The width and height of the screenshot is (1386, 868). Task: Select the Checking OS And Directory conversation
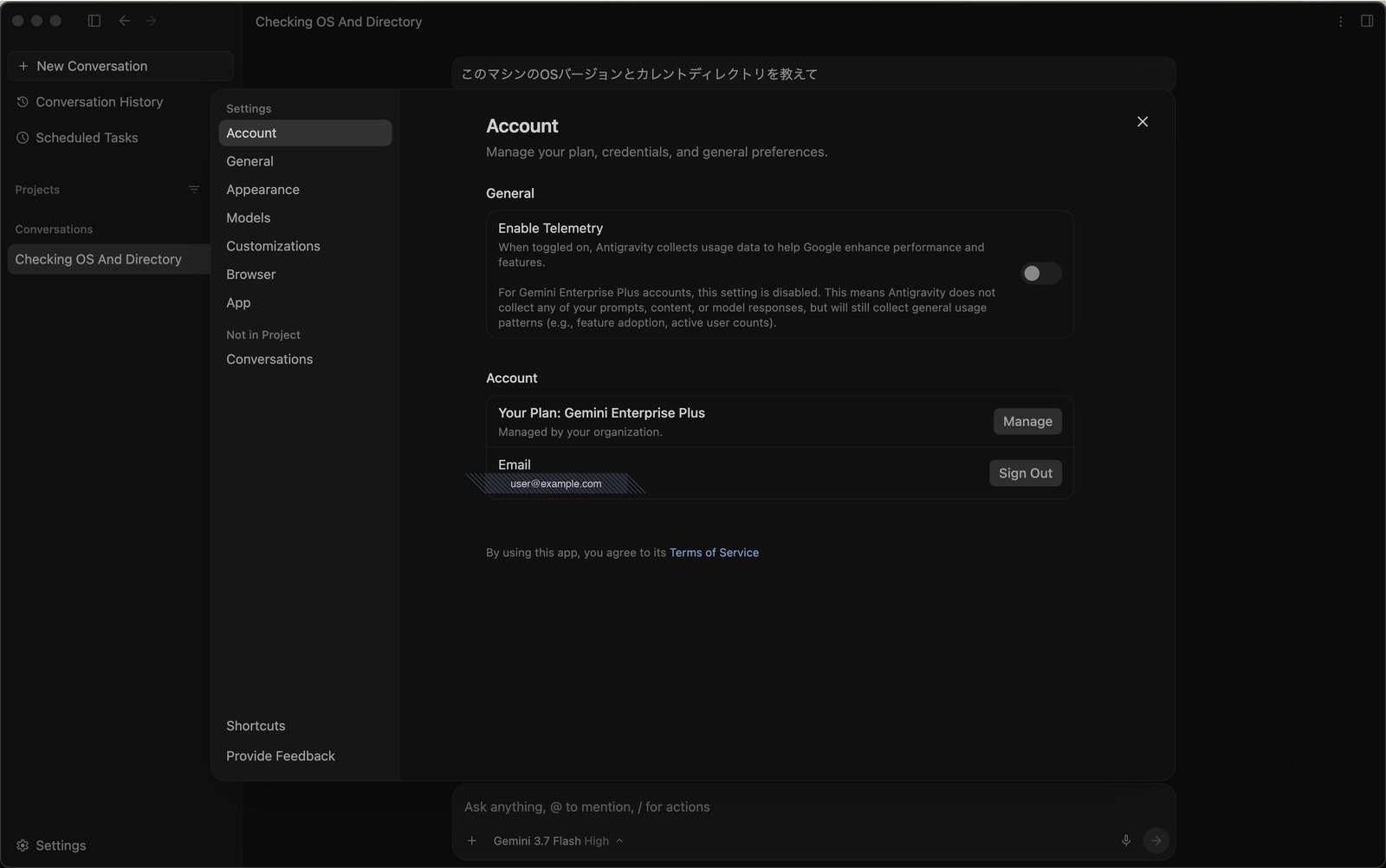(109, 259)
